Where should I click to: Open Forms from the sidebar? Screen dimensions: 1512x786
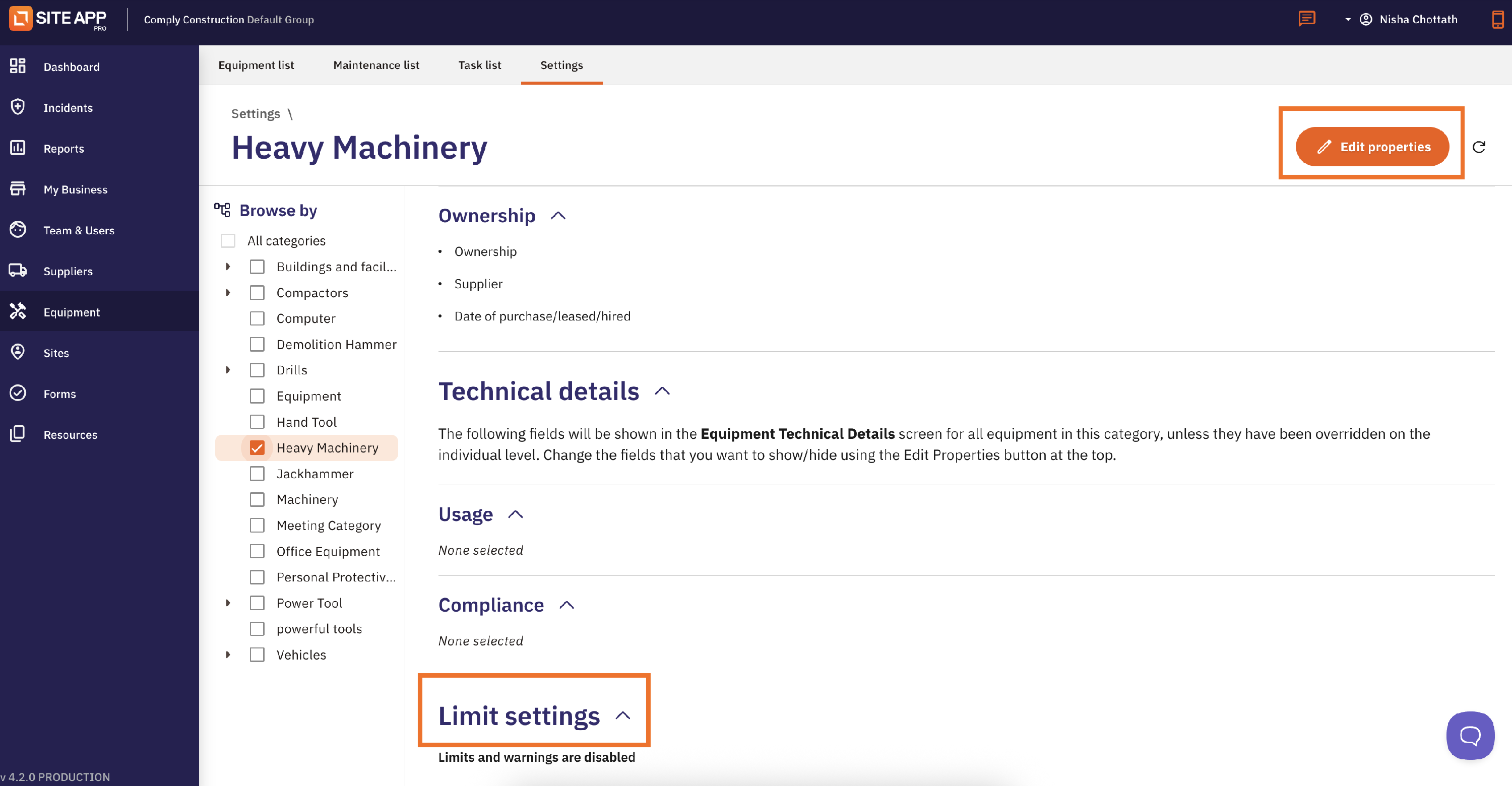point(99,393)
